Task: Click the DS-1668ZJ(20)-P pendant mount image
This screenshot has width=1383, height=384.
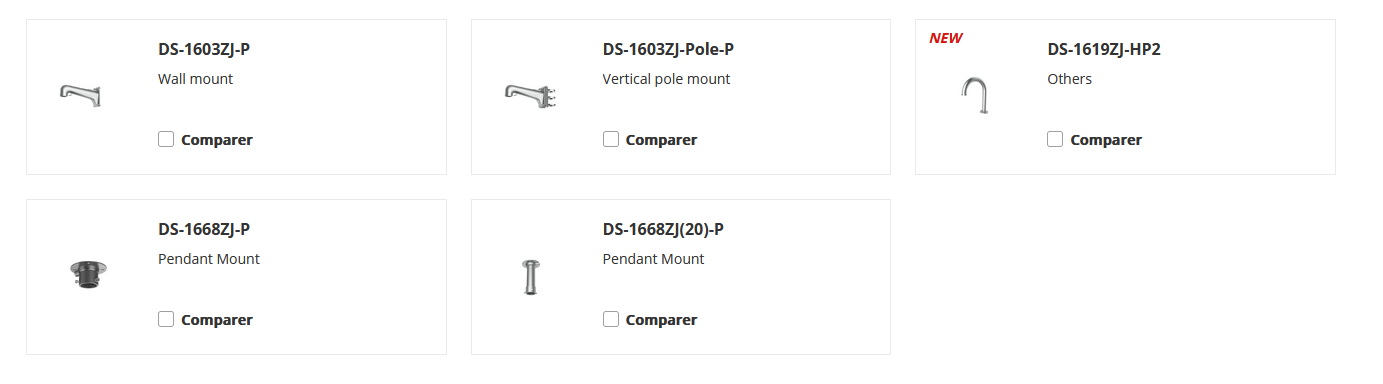Action: [x=529, y=276]
